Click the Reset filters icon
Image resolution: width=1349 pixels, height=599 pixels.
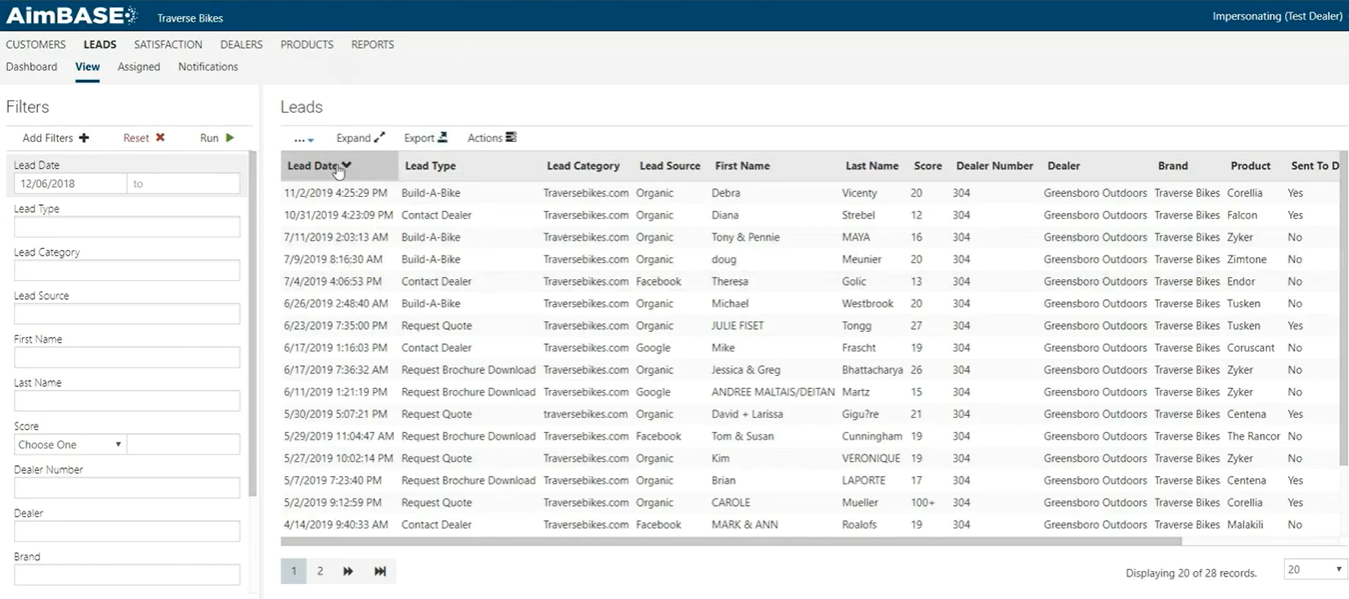[x=162, y=139]
